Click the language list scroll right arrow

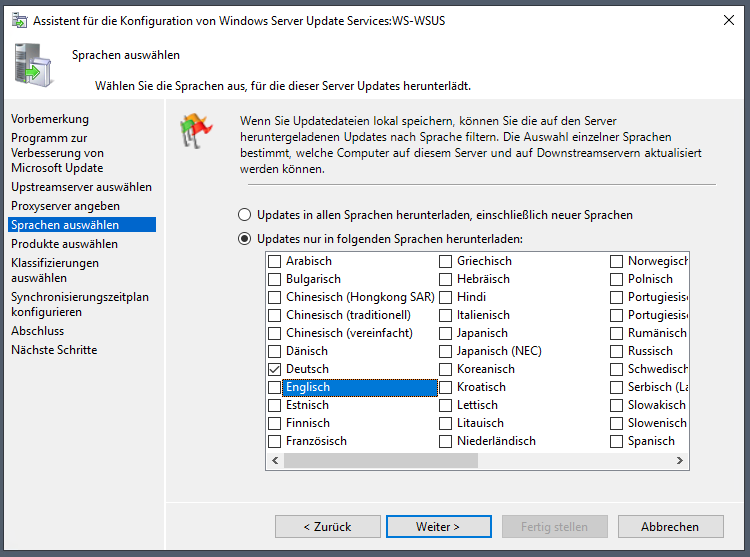click(680, 460)
